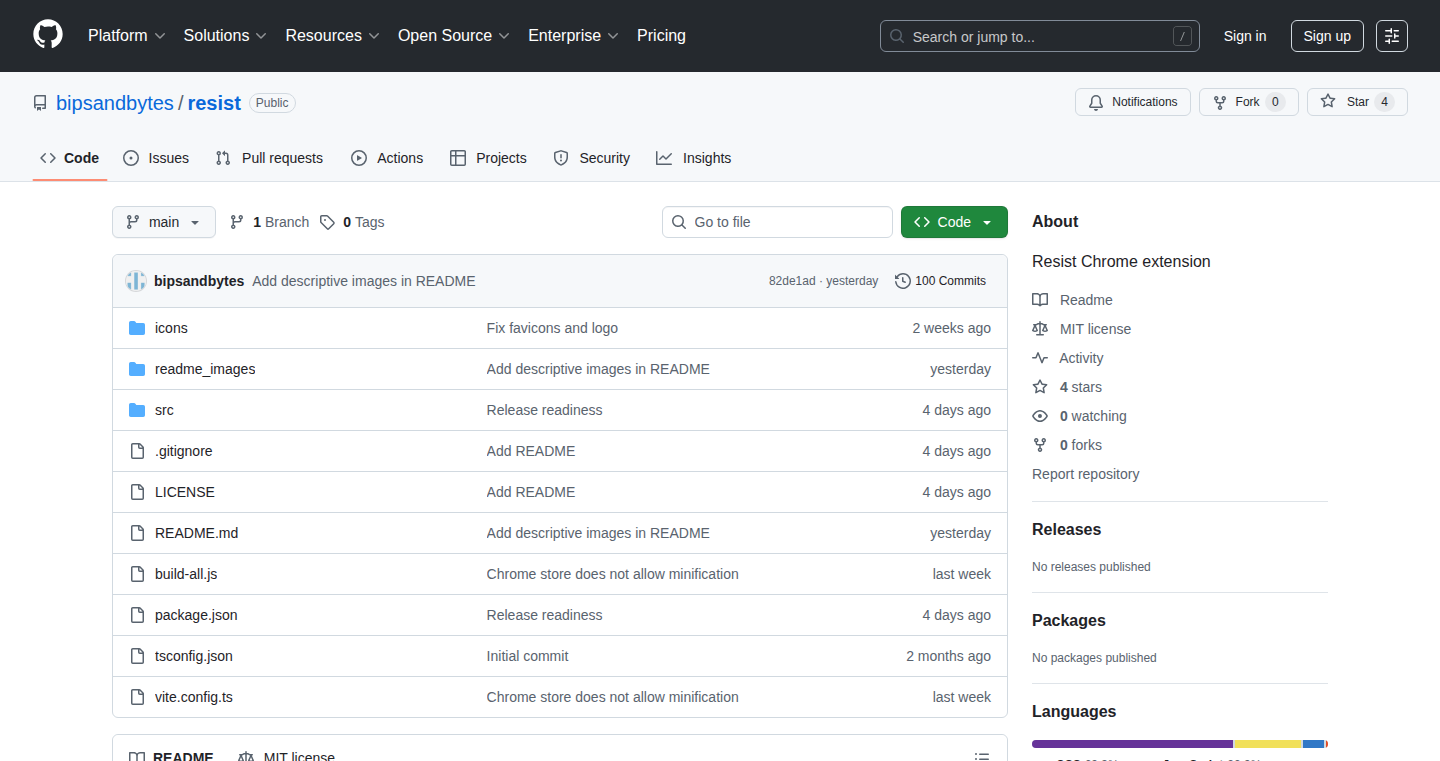Open the README tab below file list
The width and height of the screenshot is (1440, 761).
click(x=171, y=757)
